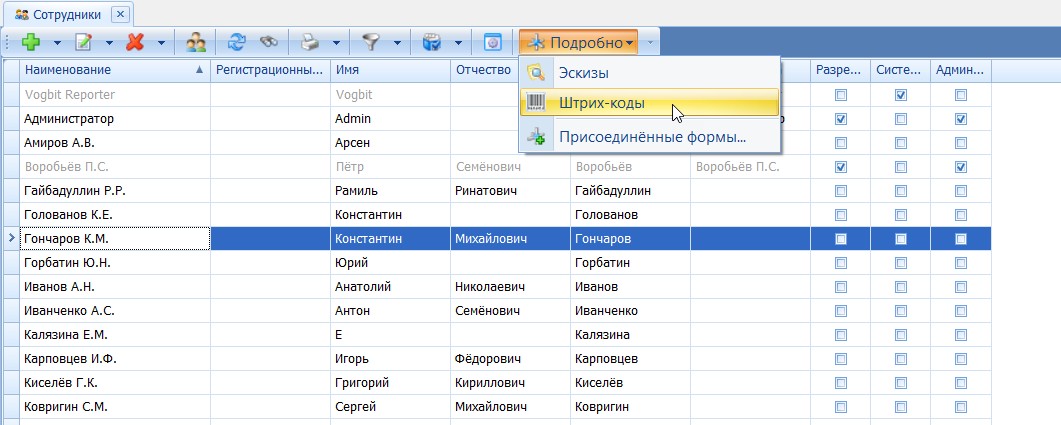Click the barcode icon beside Штрих-коды
Image resolution: width=1061 pixels, height=425 pixels.
(x=536, y=103)
